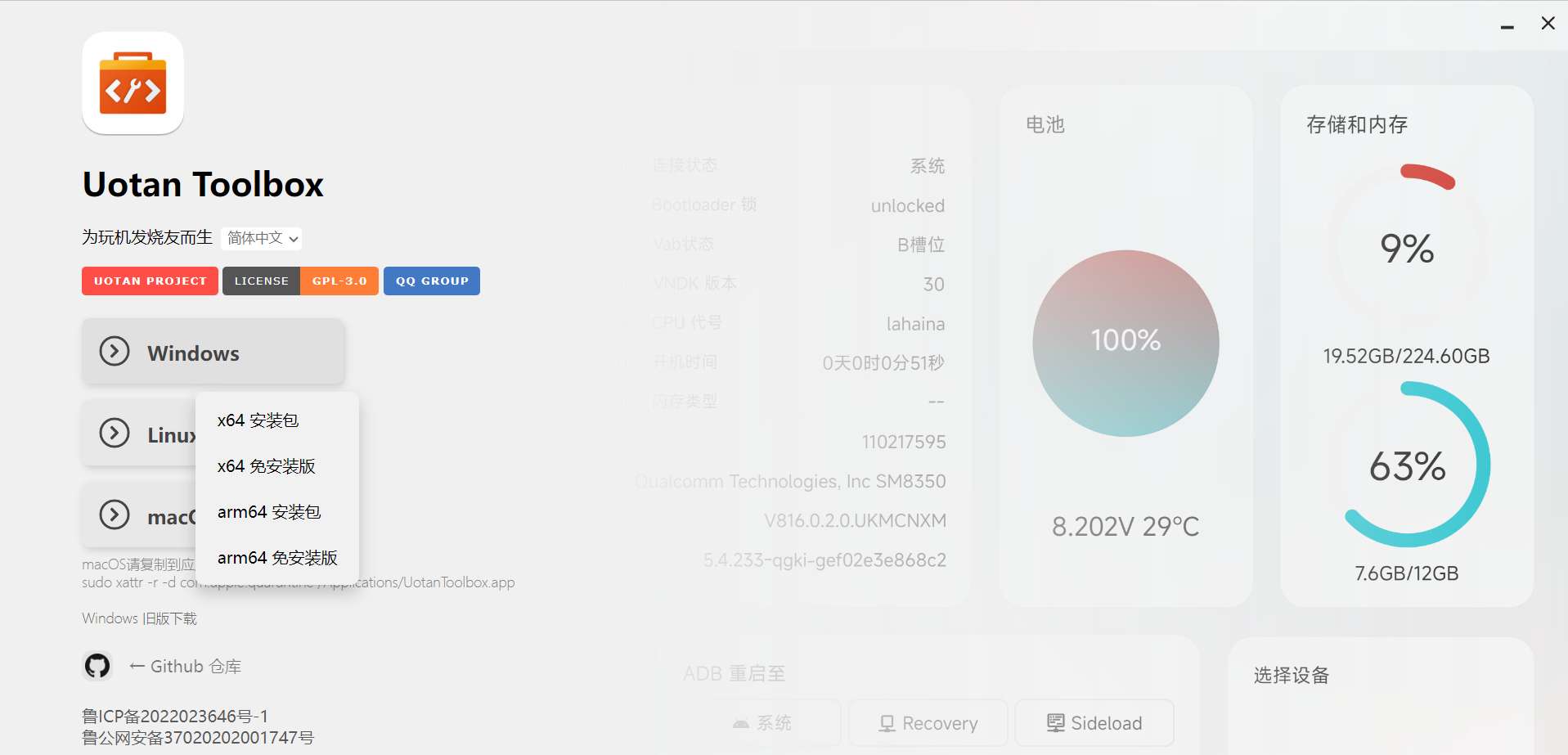This screenshot has width=1568, height=755.
Task: Click the 63% memory usage ring
Action: coord(1407,465)
